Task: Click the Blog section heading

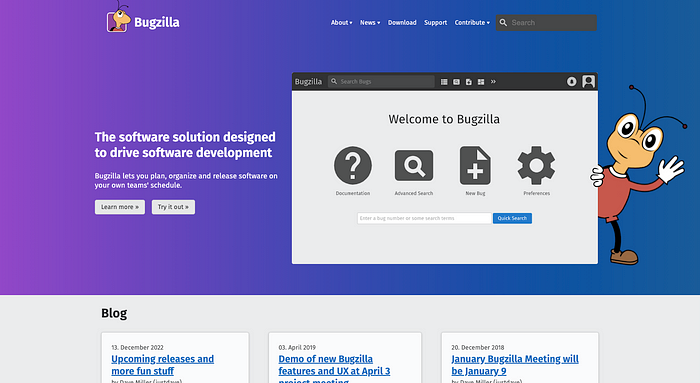Action: pos(114,313)
